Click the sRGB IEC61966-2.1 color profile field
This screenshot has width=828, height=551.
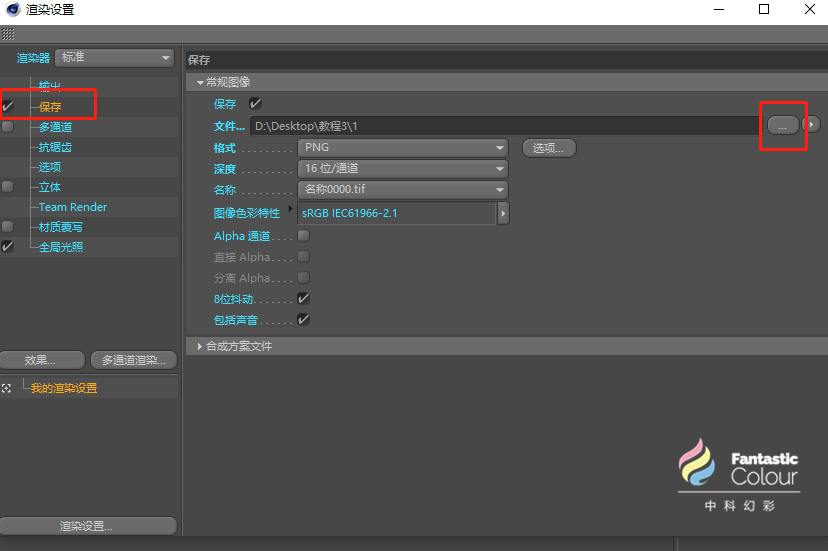397,213
